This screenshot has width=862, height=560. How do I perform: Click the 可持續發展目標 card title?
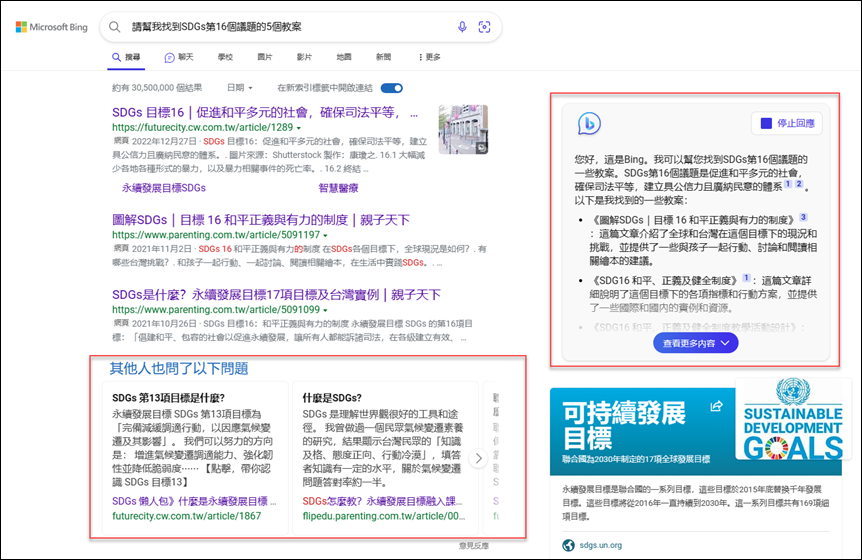coord(623,425)
